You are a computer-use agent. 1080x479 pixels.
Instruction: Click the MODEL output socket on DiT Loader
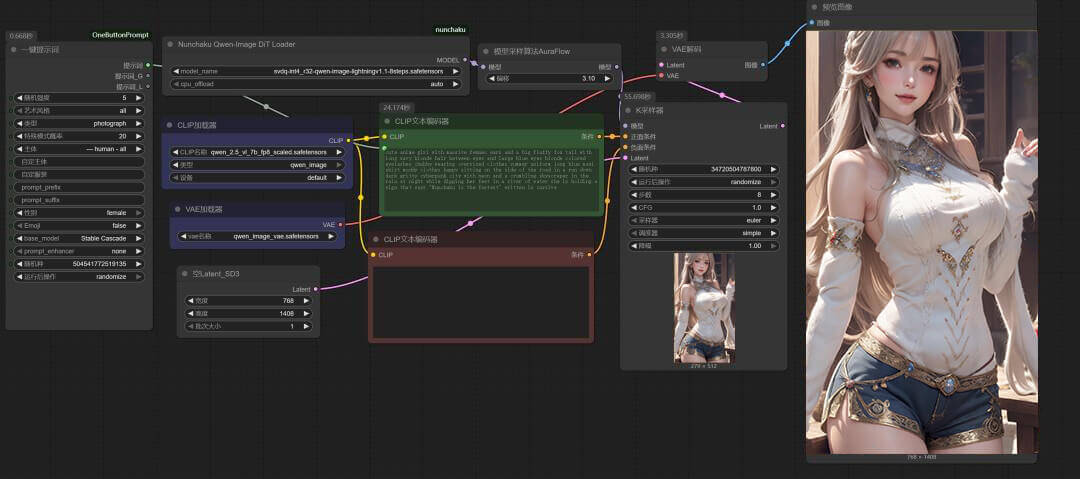(465, 60)
